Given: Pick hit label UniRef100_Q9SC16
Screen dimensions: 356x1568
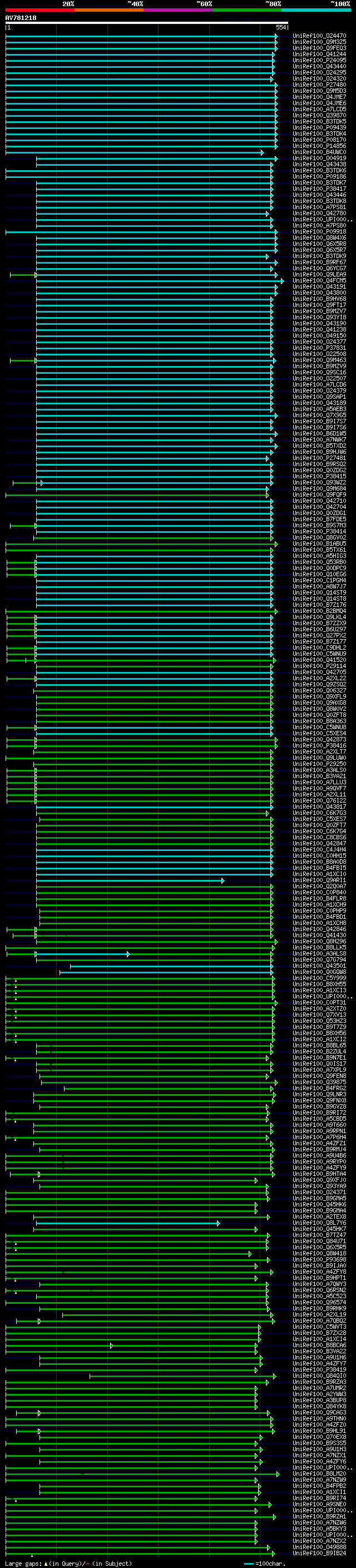Looking at the screenshot, I should pyautogui.click(x=319, y=373).
